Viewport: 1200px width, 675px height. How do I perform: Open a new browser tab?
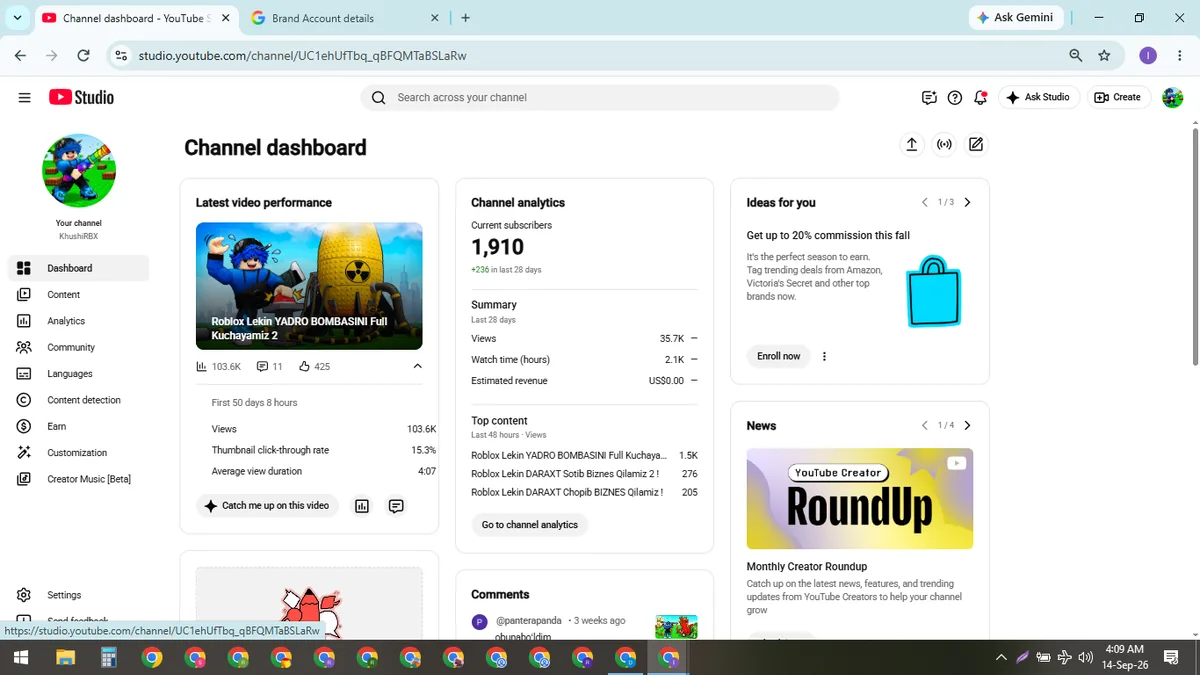[x=466, y=18]
